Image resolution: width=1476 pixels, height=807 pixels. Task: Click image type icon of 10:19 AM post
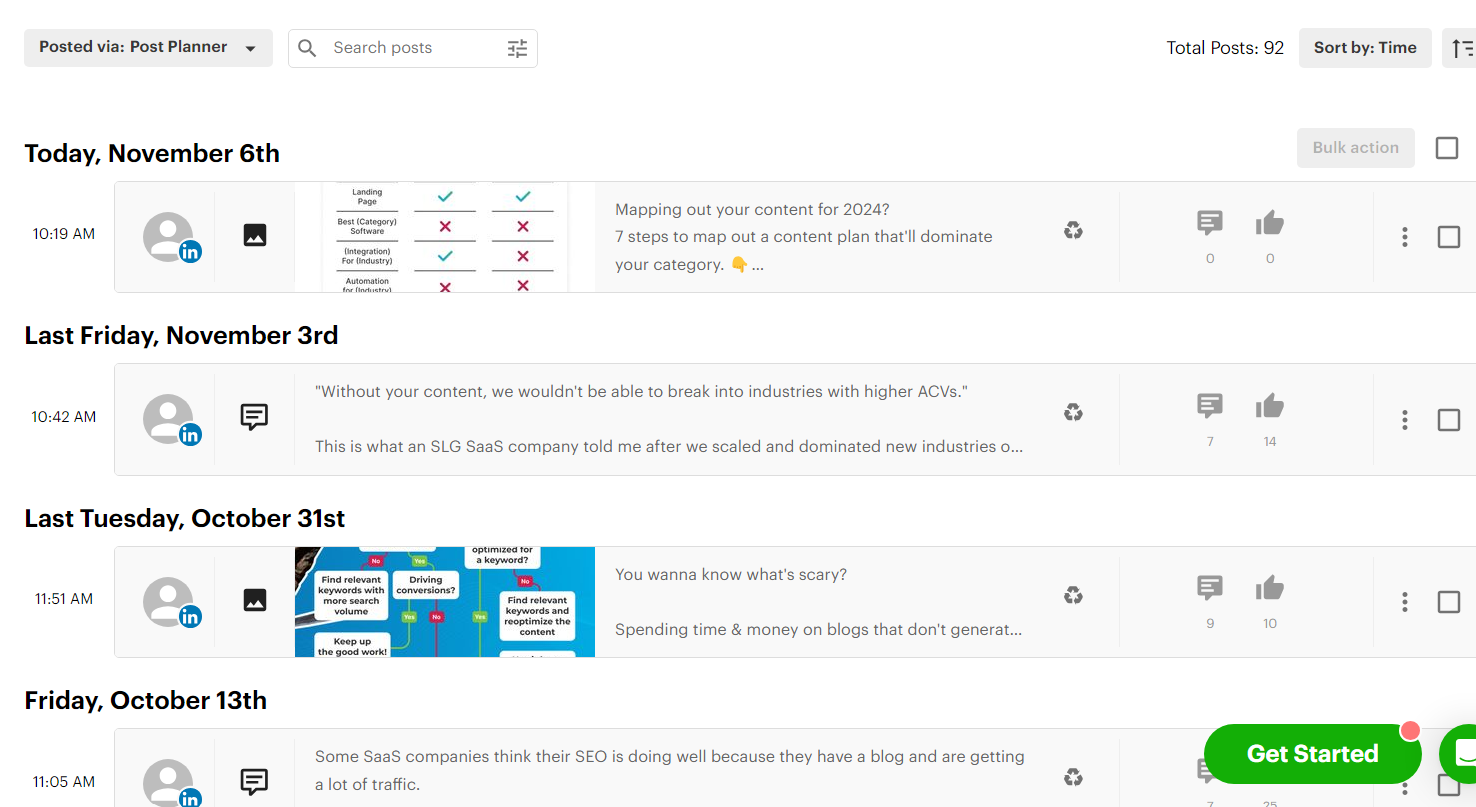click(255, 236)
